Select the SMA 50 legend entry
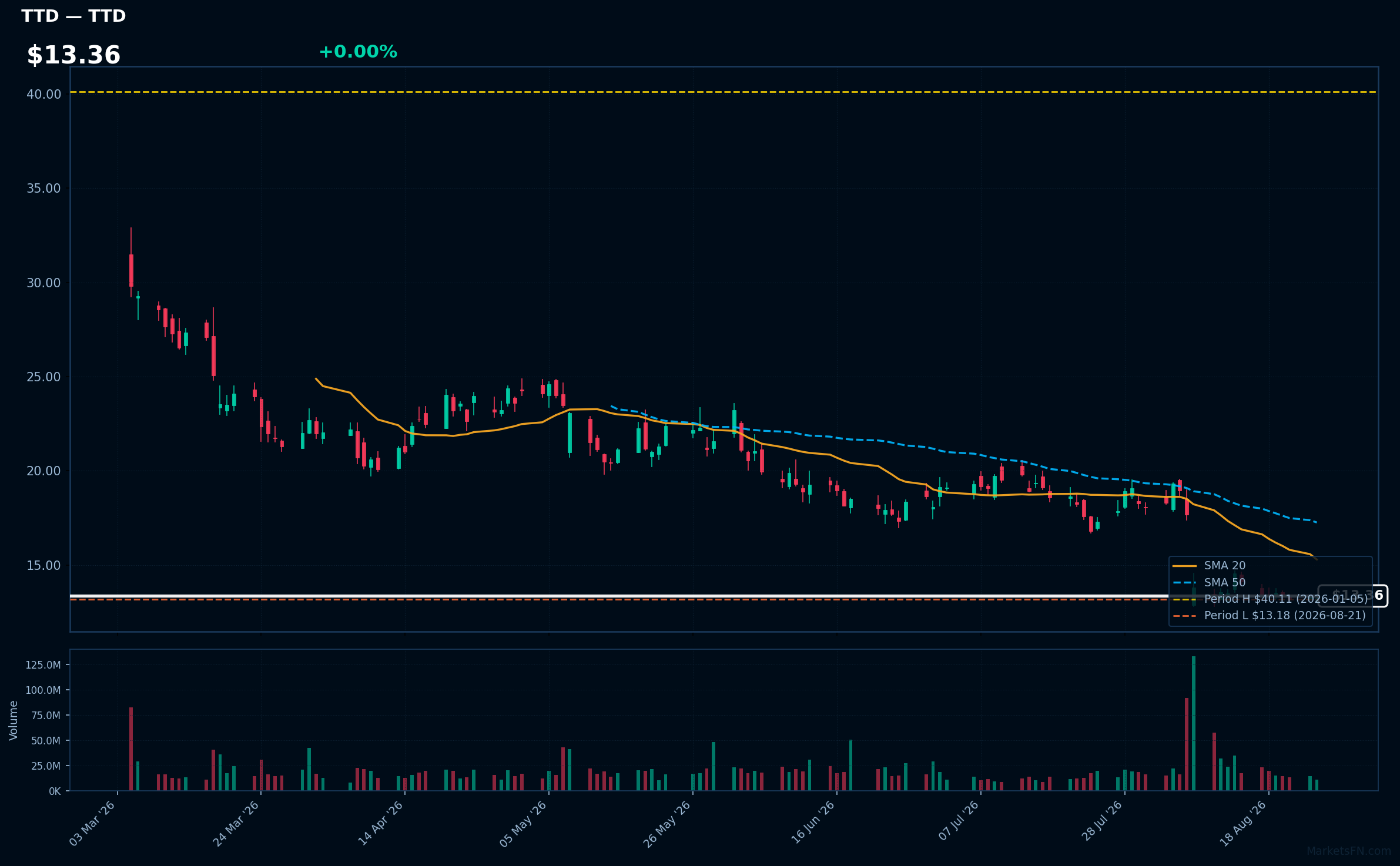The width and height of the screenshot is (1400, 866). coord(1209,582)
